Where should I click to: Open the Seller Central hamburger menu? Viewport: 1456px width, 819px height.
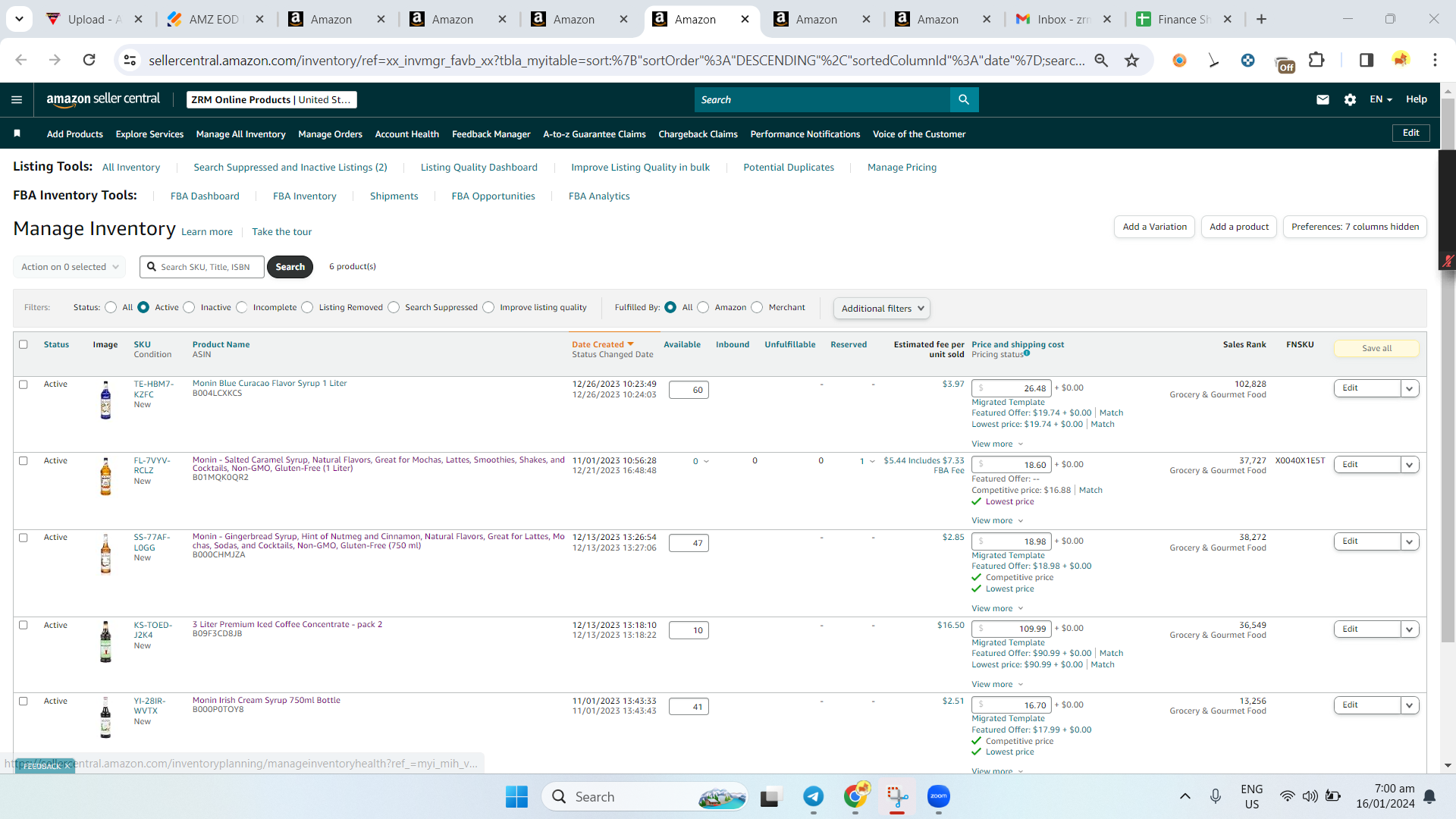pyautogui.click(x=17, y=99)
